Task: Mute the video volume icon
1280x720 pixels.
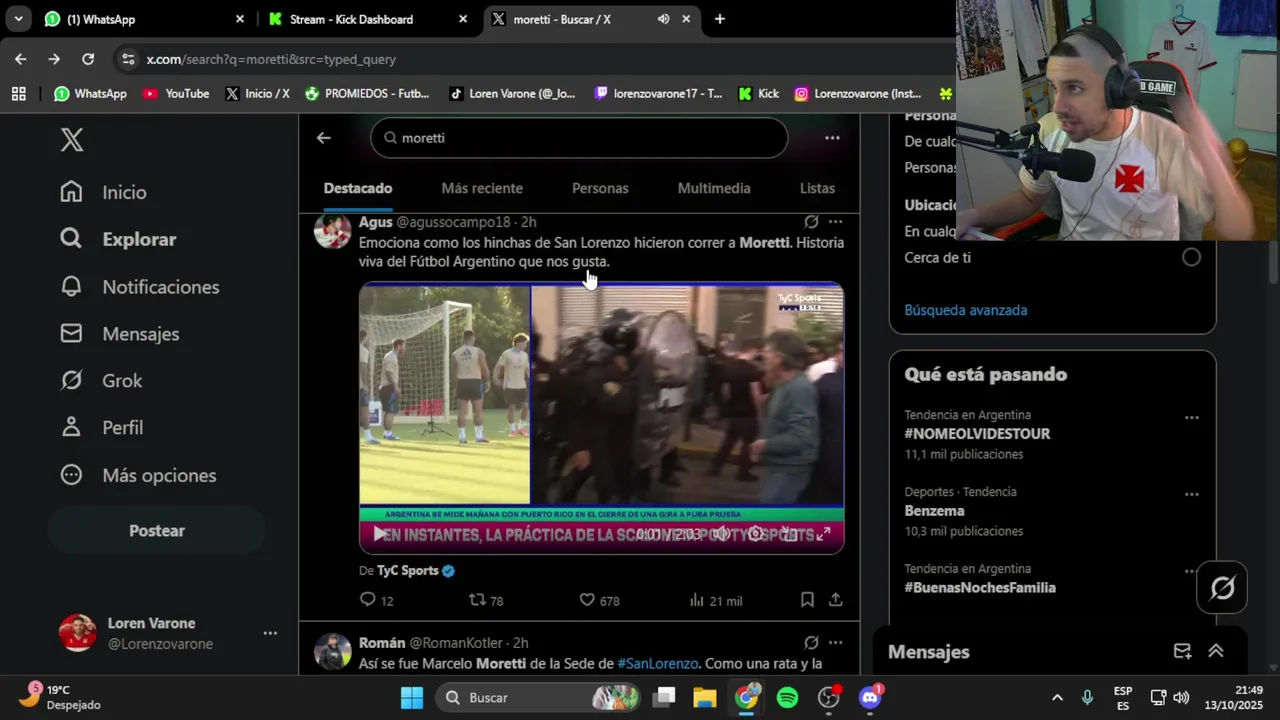Action: (721, 534)
